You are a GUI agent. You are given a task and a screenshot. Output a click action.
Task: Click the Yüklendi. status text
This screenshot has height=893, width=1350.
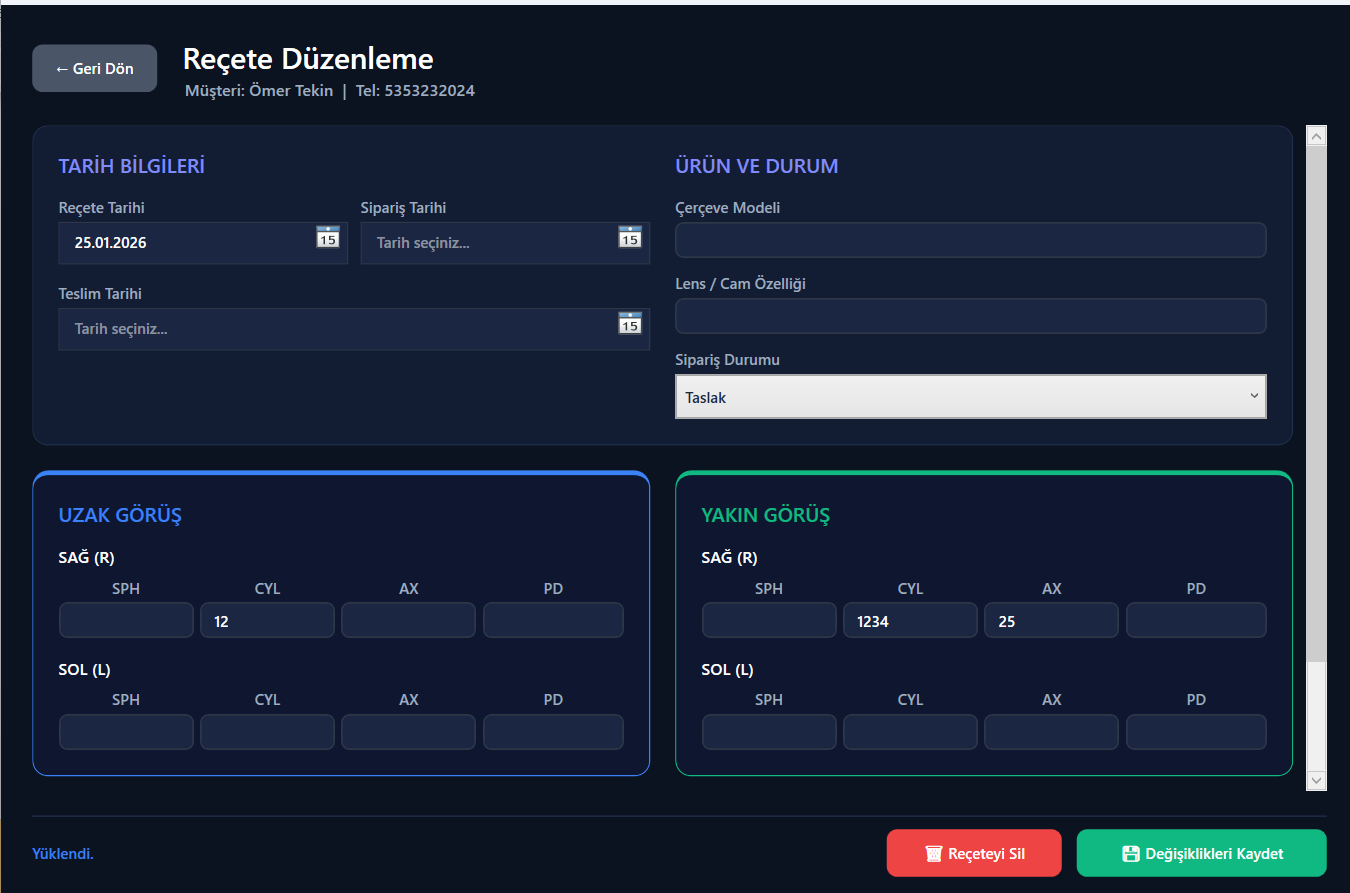pos(63,853)
